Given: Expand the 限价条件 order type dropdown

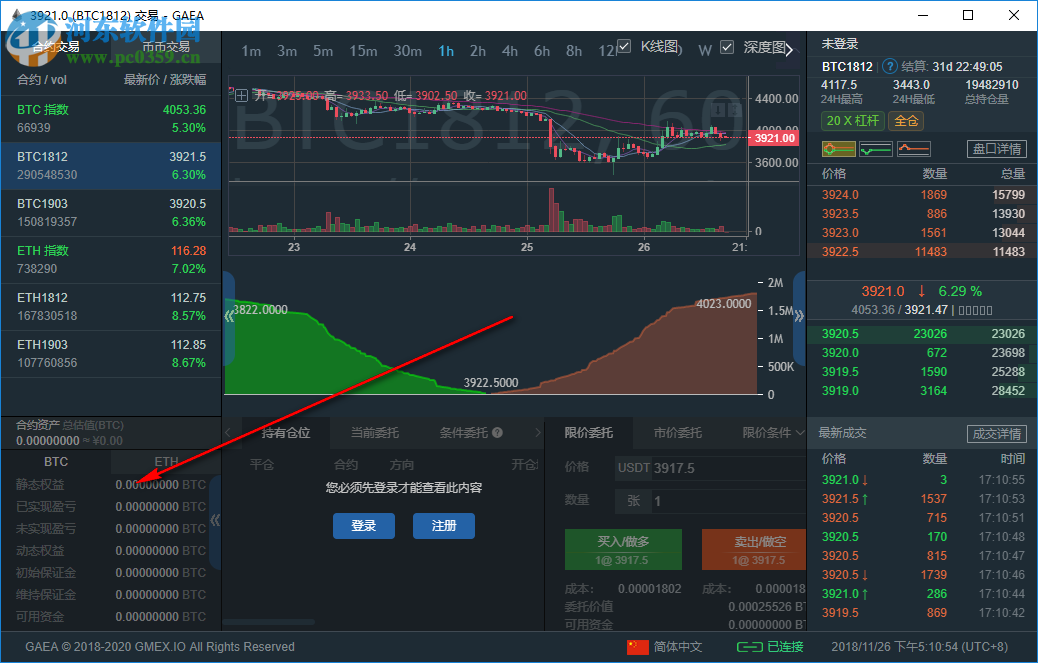Looking at the screenshot, I should 773,433.
